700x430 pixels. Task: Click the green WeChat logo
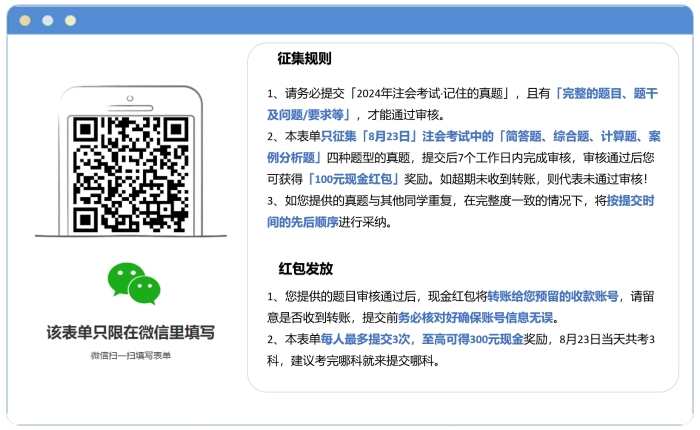click(x=134, y=282)
